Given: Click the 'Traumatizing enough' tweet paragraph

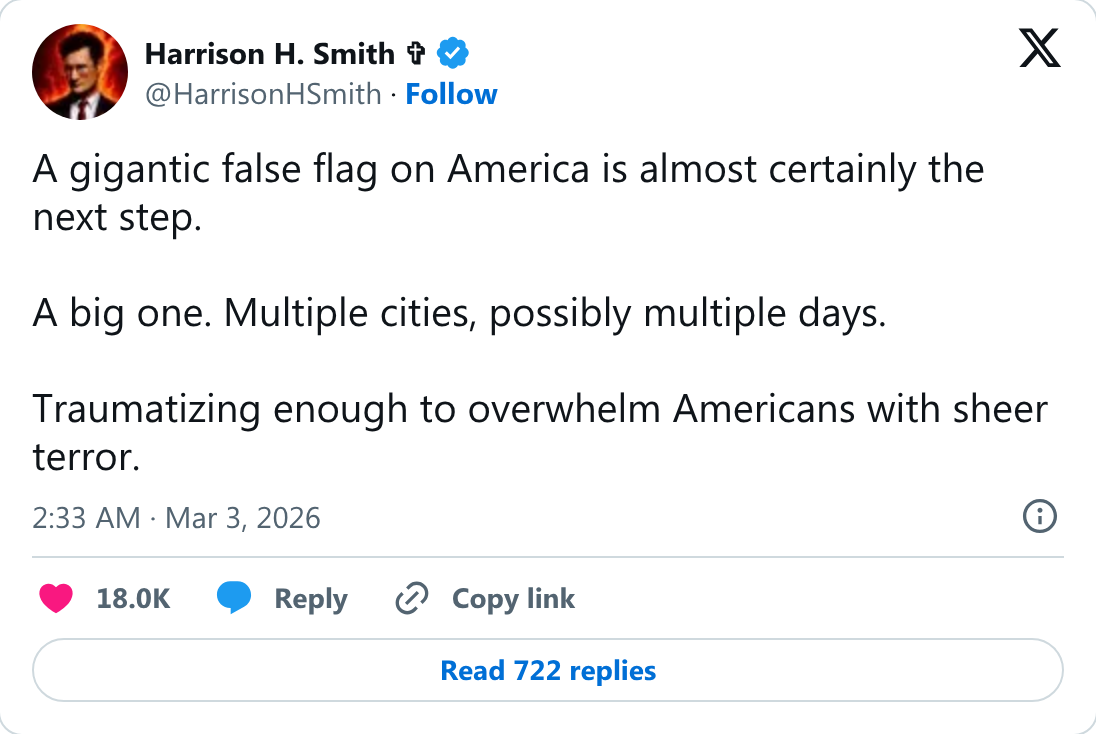Looking at the screenshot, I should [540, 433].
